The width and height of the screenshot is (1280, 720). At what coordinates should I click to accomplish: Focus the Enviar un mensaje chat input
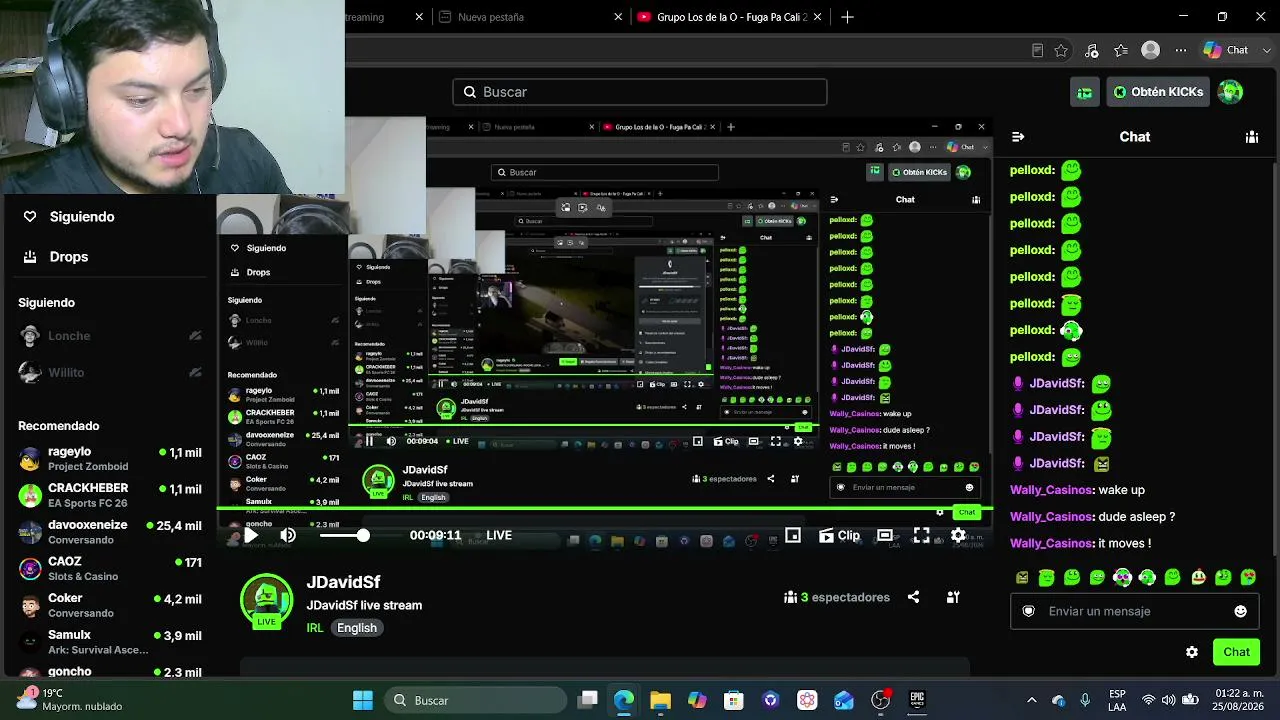(1135, 611)
